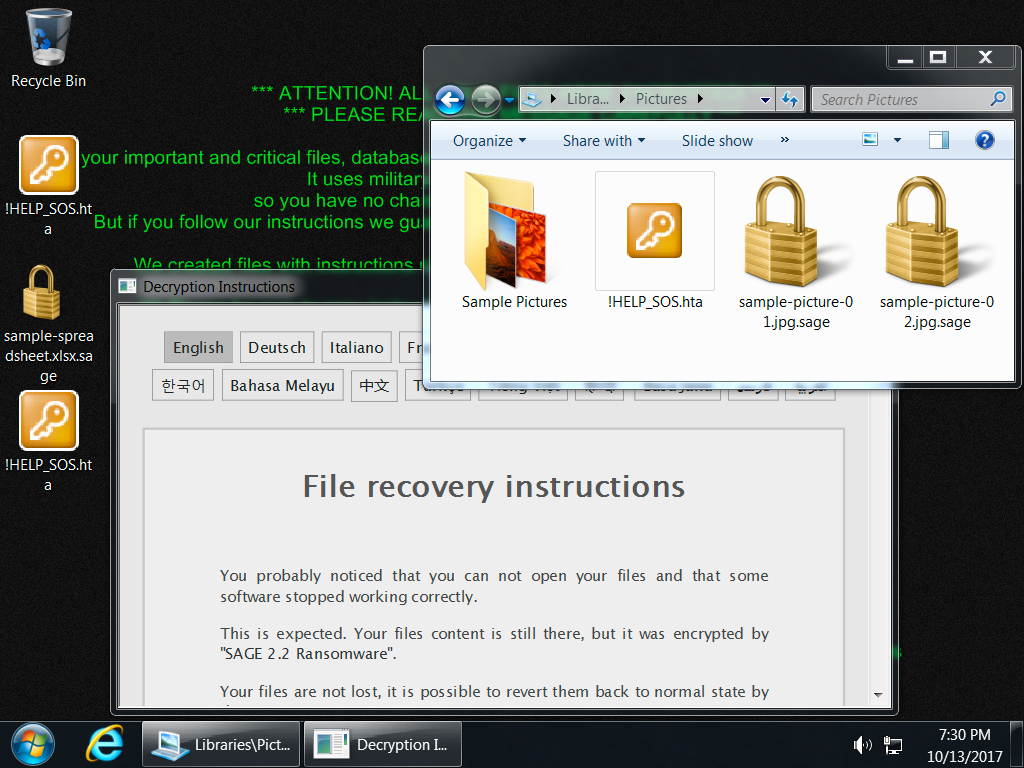
Task: Select the sample-picture-02.jpg.sage file
Action: [937, 251]
